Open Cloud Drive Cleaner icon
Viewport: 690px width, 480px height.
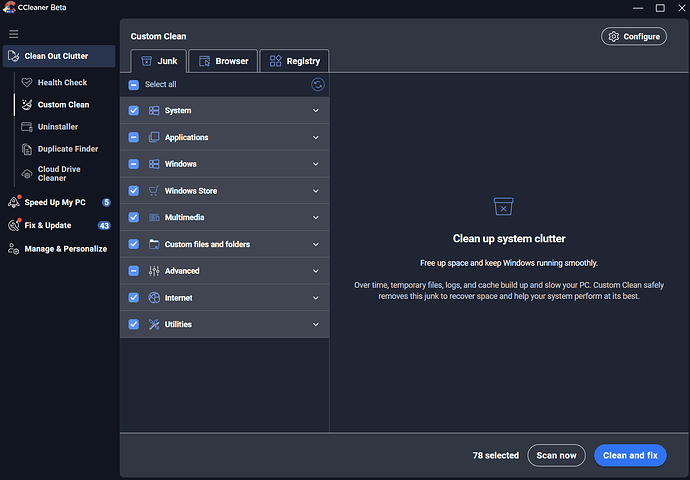pos(27,174)
